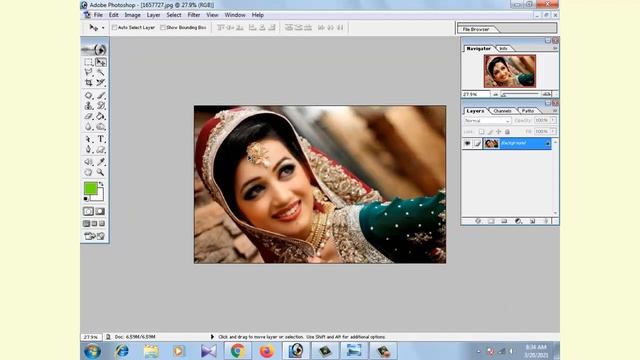Select the Zoom tool
640x360 pixels.
pos(100,172)
